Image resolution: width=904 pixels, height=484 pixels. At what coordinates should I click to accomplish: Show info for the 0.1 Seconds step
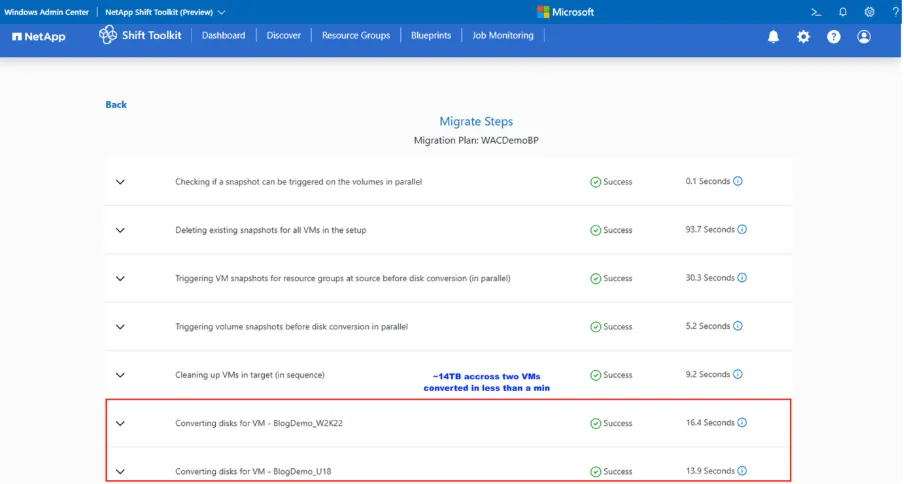(x=738, y=182)
